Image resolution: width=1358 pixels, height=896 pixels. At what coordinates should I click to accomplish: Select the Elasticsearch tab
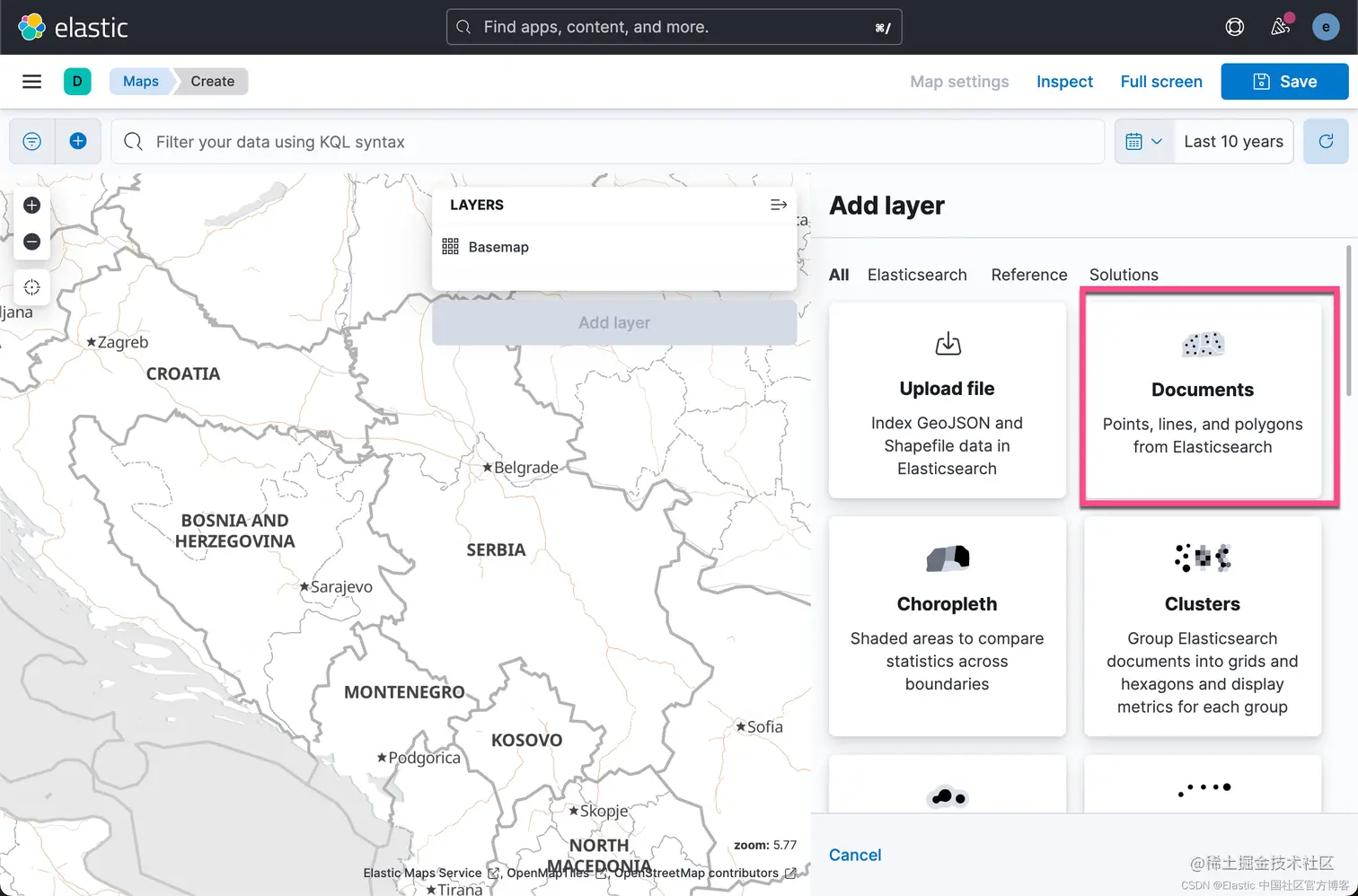point(917,275)
